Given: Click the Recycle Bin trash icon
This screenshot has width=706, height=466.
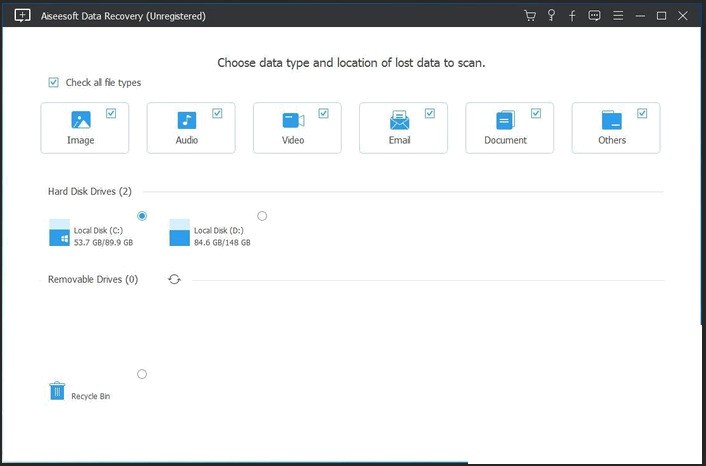Looking at the screenshot, I should pos(57,391).
